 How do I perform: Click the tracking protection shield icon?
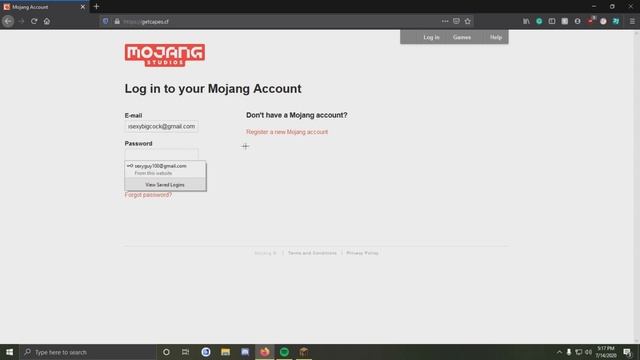[x=106, y=21]
